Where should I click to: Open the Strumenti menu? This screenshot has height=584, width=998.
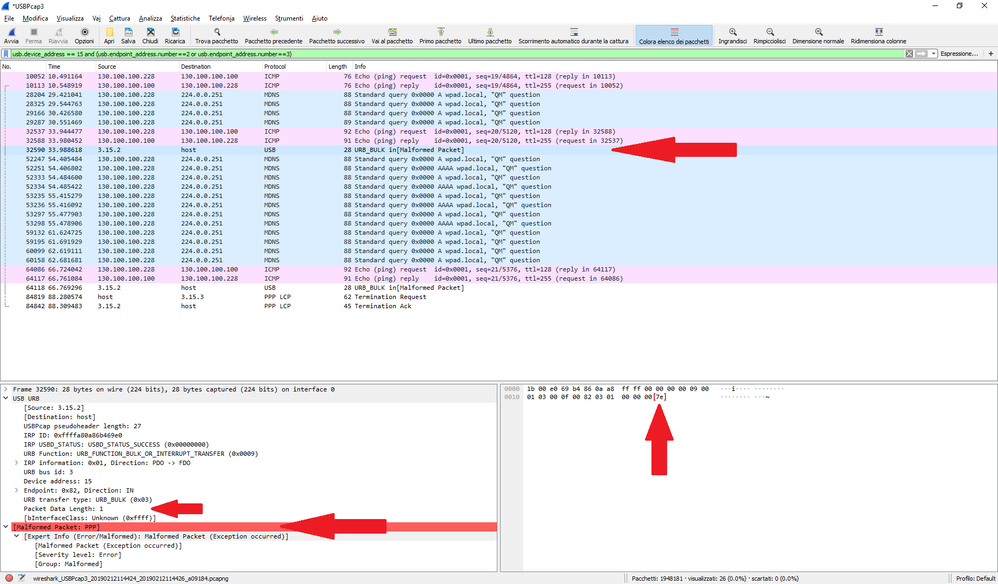click(289, 18)
